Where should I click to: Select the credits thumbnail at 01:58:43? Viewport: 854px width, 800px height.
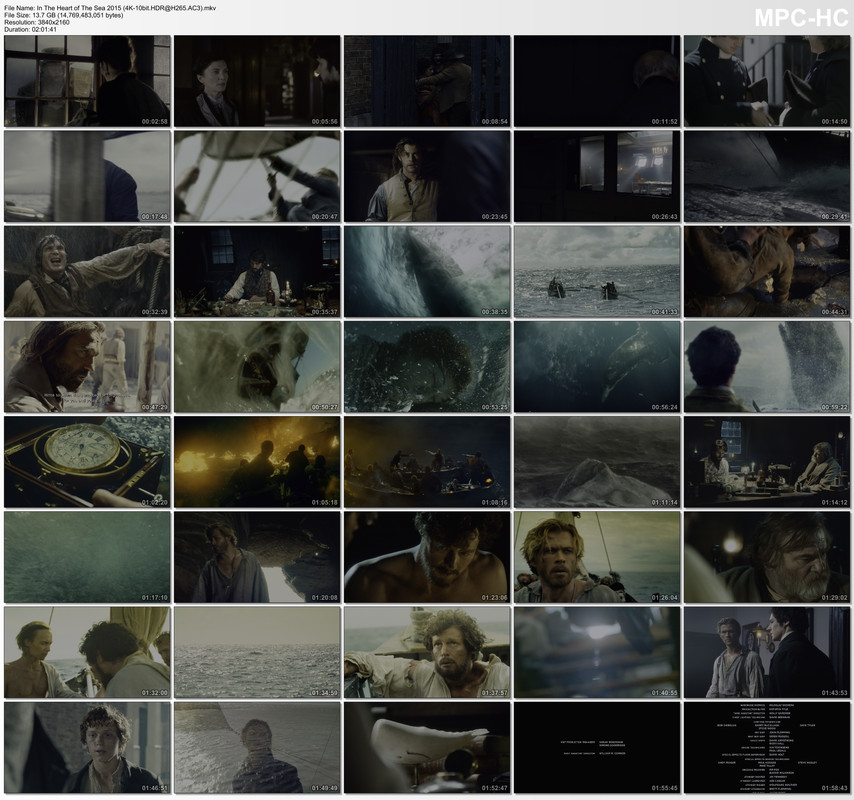[x=767, y=747]
